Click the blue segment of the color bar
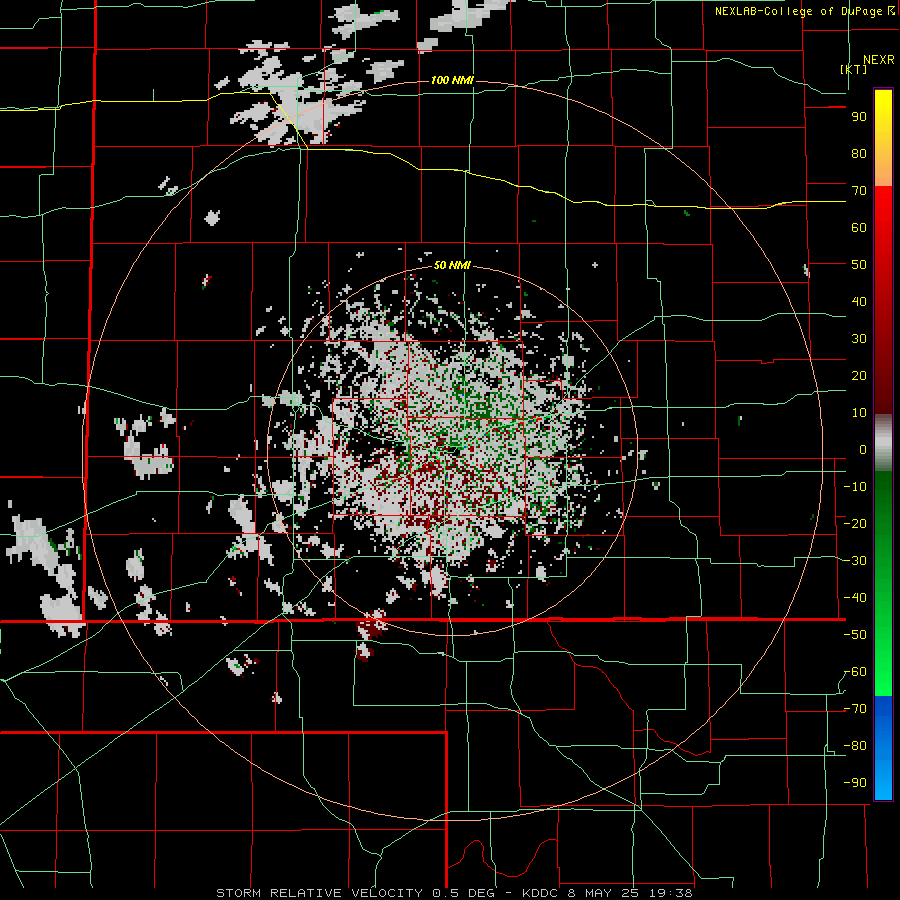Viewport: 900px width, 900px height. pos(883,747)
